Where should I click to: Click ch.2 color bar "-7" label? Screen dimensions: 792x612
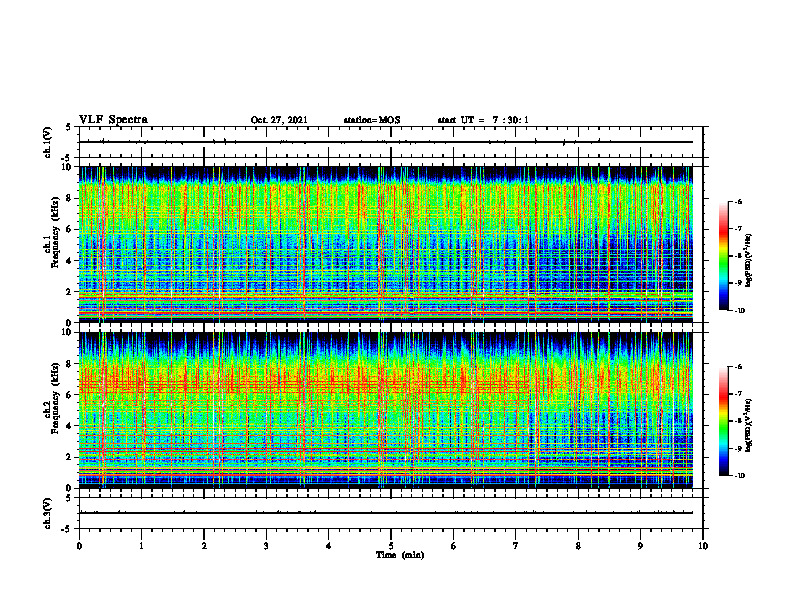click(x=738, y=394)
